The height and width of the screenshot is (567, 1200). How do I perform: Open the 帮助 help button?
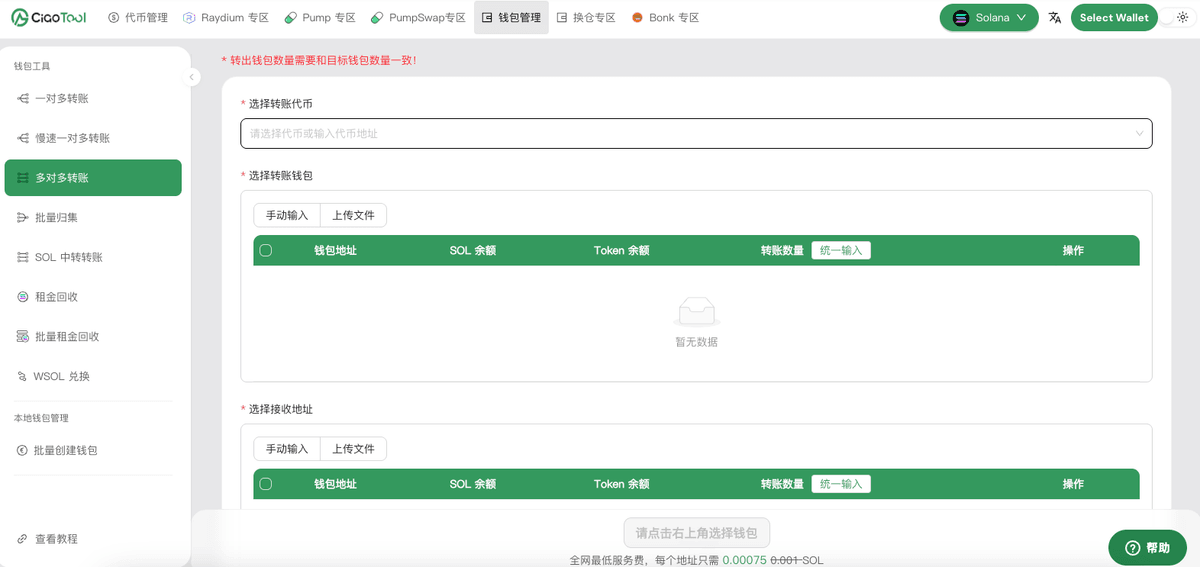tap(1147, 547)
